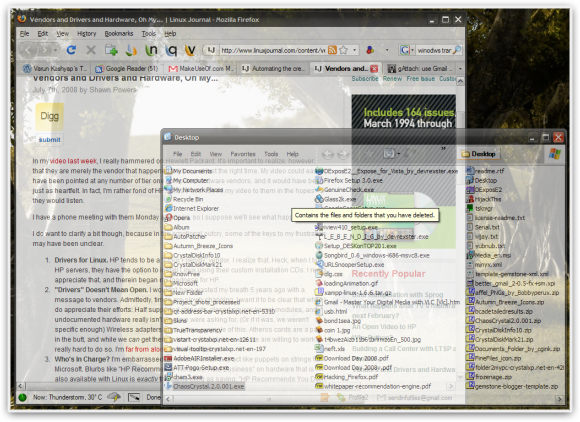
Task: Click the new-tab plus toolbar icon in Firefox
Action: click(x=111, y=50)
